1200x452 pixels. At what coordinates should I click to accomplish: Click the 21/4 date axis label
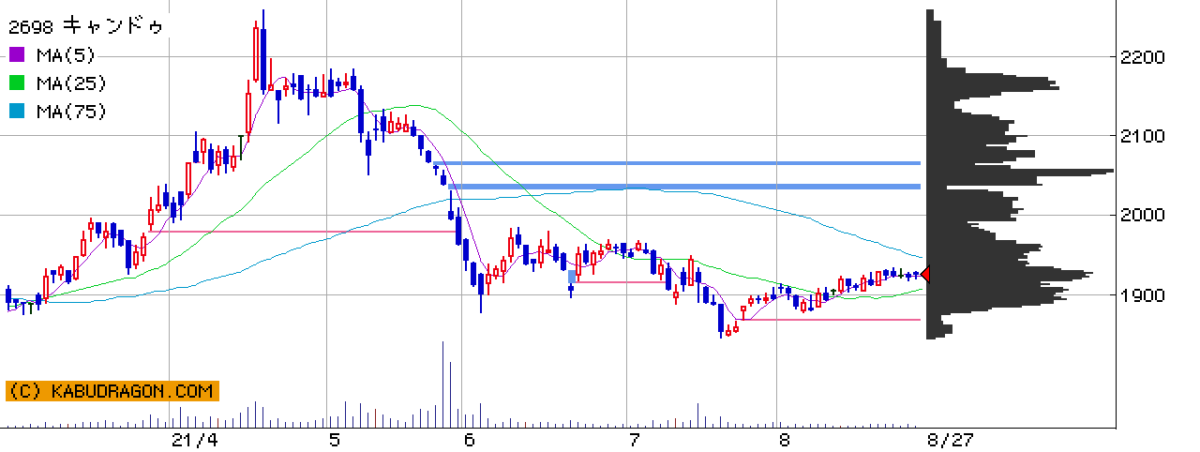[194, 440]
